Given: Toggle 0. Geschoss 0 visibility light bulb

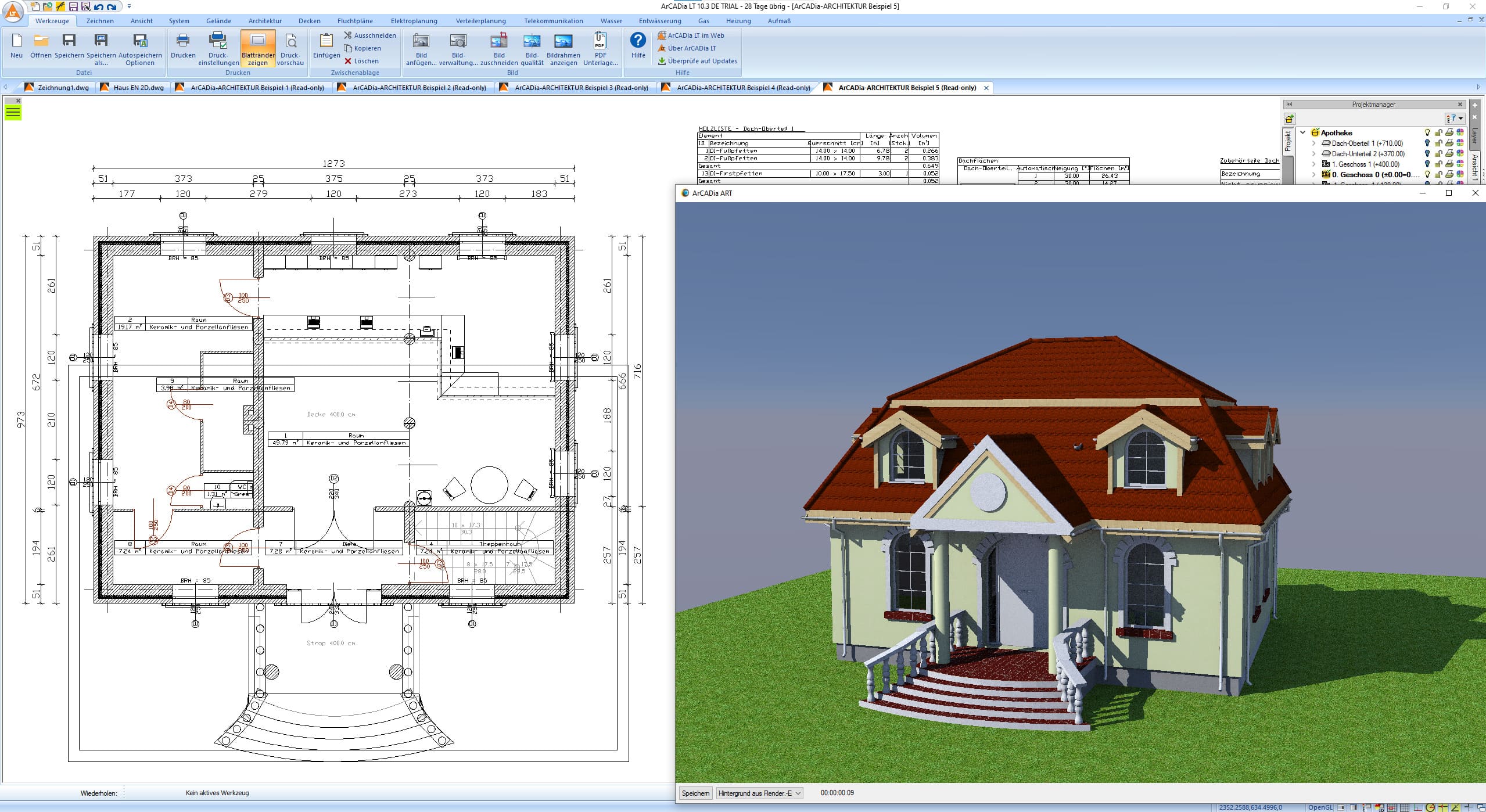Looking at the screenshot, I should (1427, 175).
